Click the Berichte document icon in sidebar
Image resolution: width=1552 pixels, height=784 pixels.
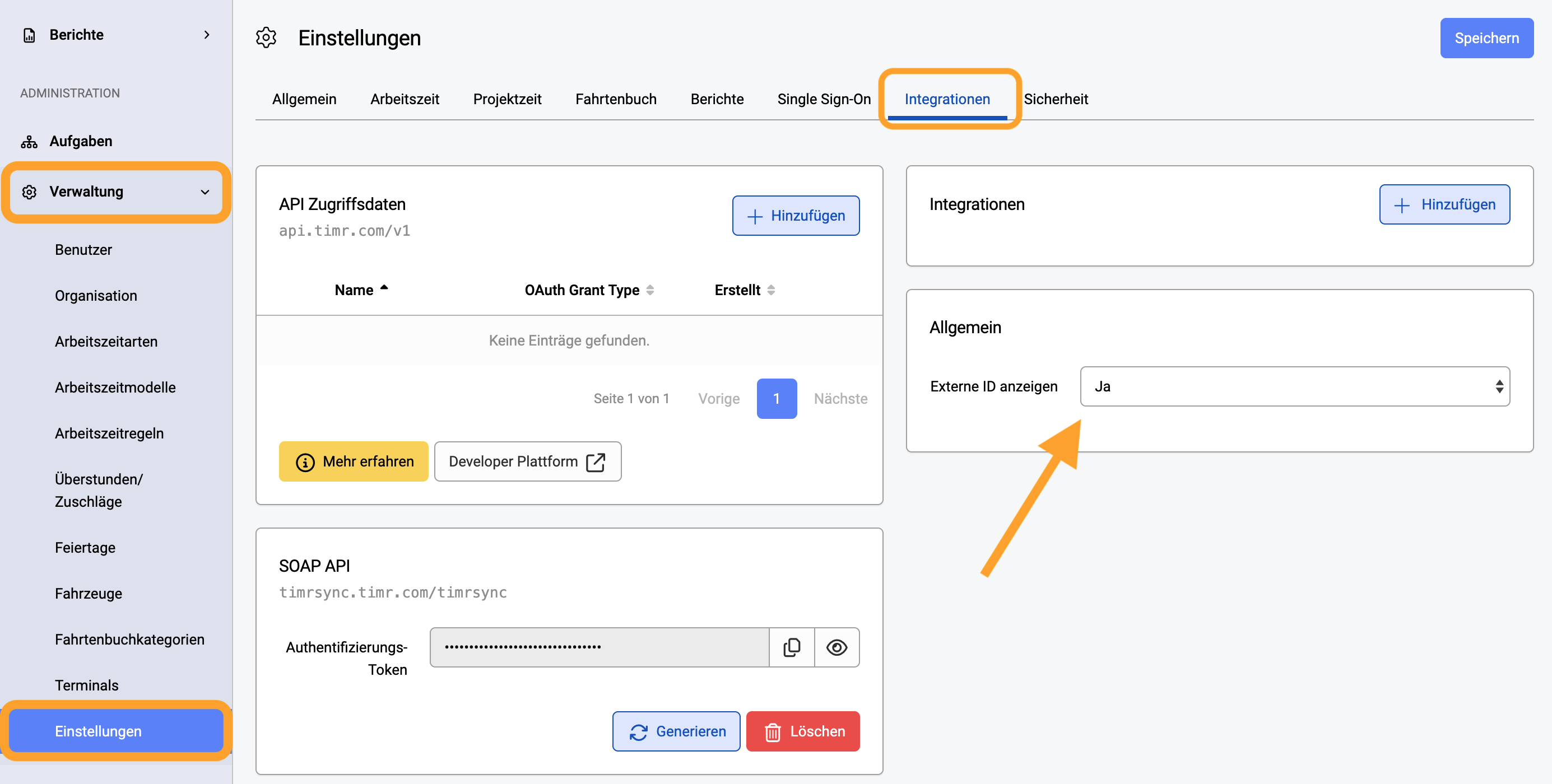point(29,35)
